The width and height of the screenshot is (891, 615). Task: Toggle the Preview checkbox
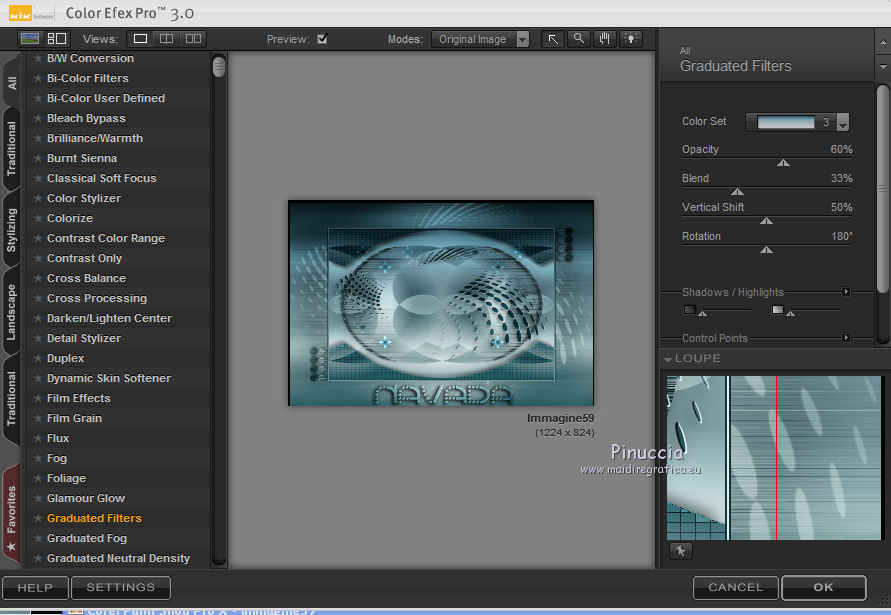pos(322,39)
